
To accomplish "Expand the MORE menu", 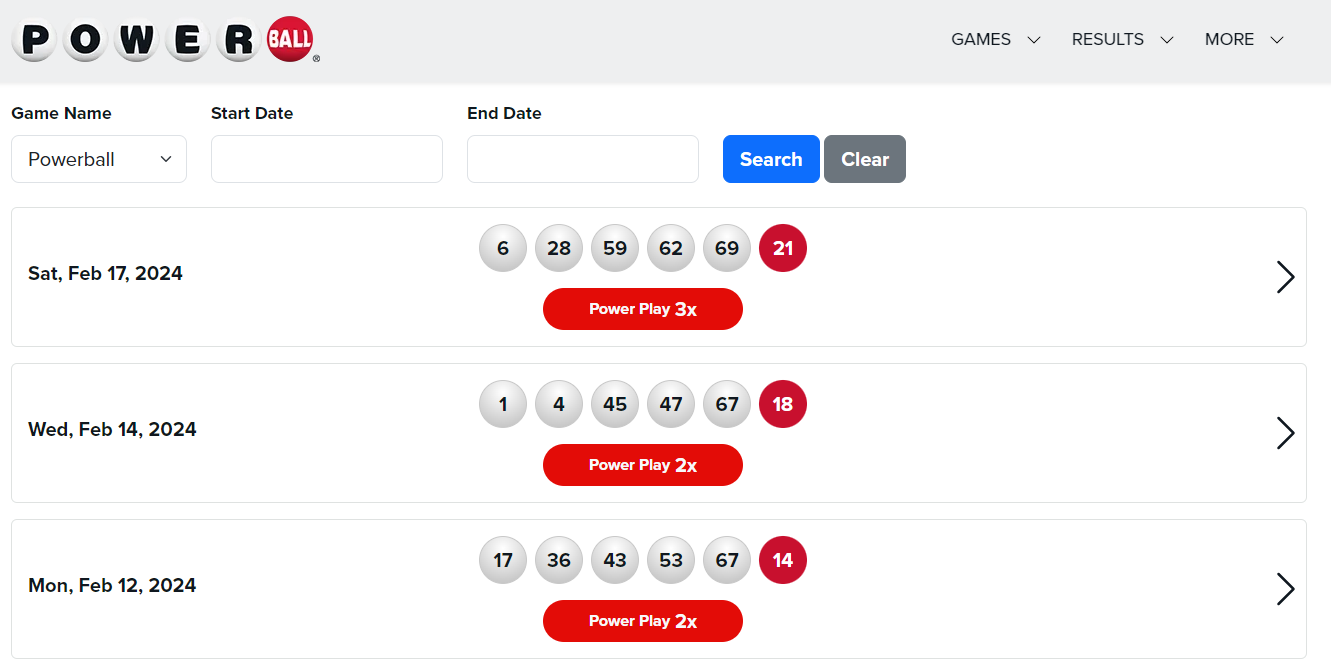I will pos(1244,40).
